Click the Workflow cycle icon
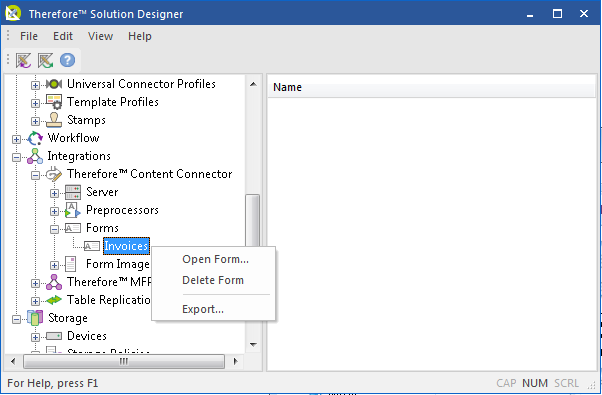Image resolution: width=602 pixels, height=395 pixels. pyautogui.click(x=35, y=138)
